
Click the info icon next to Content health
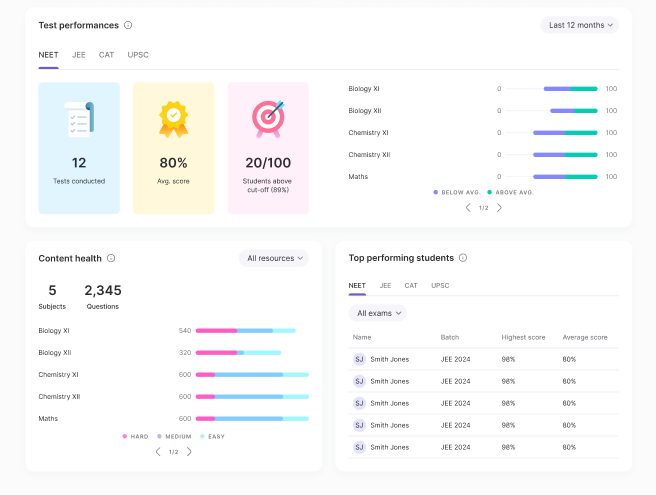(x=111, y=258)
